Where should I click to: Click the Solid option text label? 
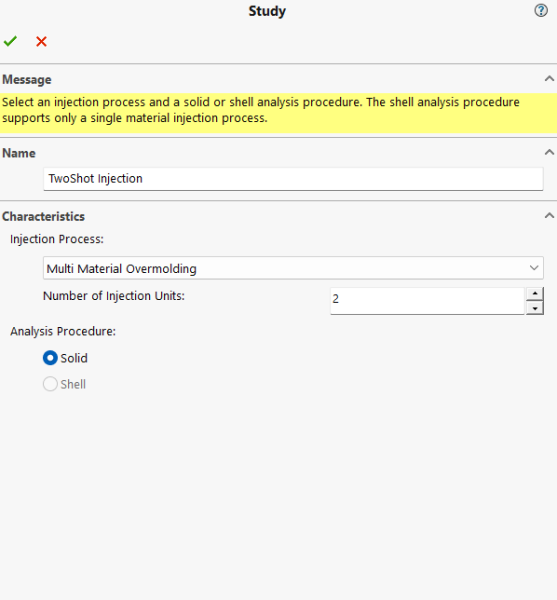tap(74, 358)
